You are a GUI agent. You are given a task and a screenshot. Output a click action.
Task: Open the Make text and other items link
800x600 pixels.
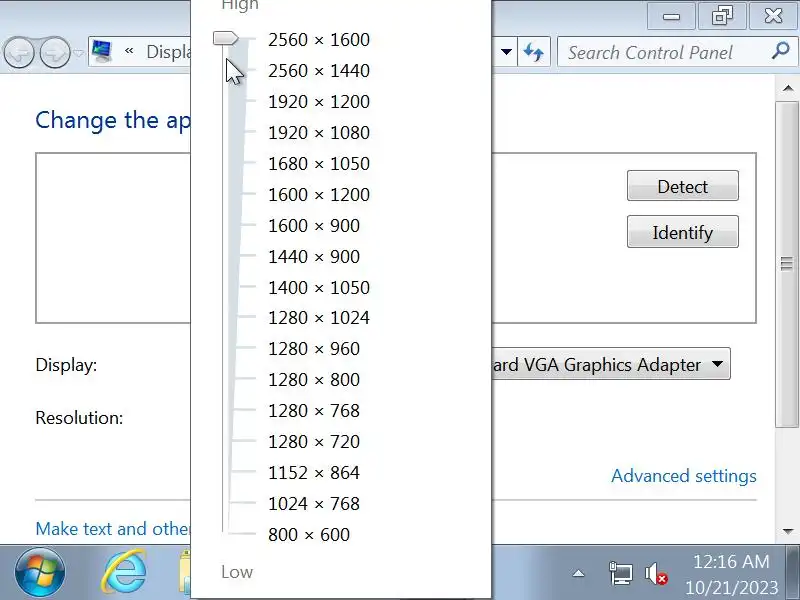[x=113, y=529]
